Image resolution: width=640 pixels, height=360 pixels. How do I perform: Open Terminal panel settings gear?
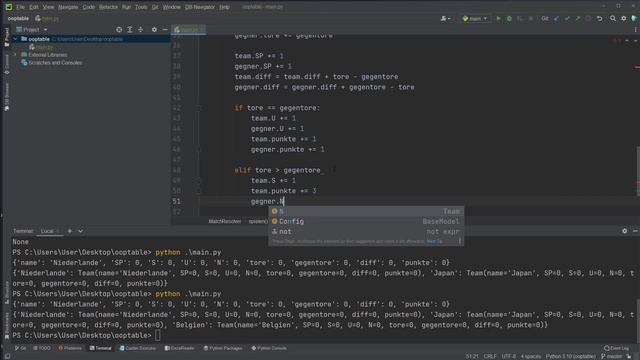624,231
